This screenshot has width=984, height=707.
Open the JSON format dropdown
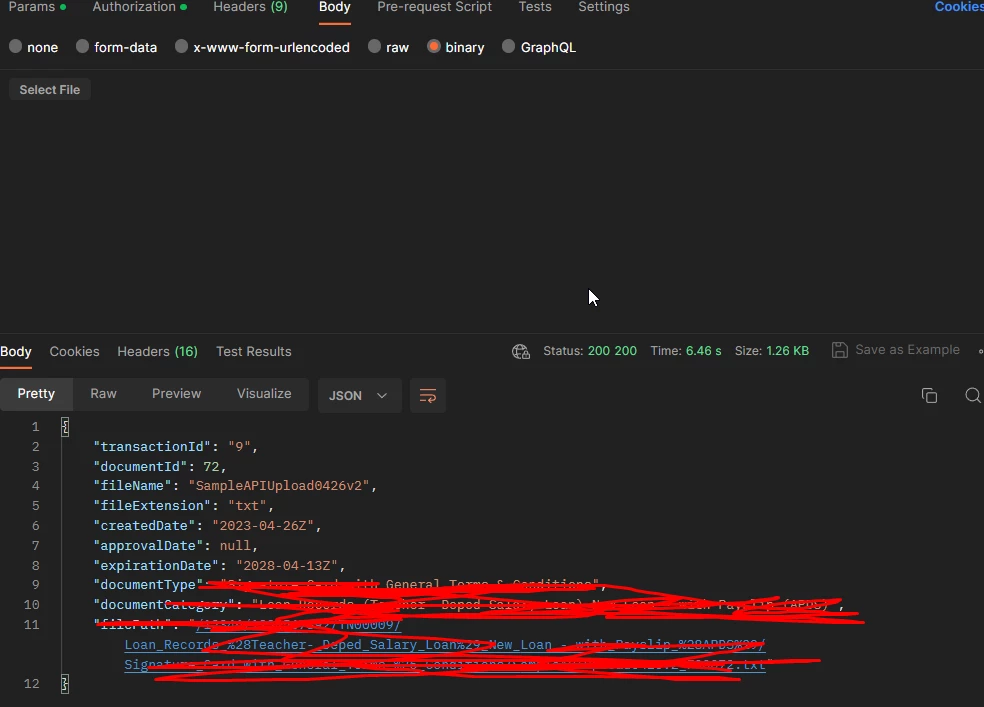(360, 396)
